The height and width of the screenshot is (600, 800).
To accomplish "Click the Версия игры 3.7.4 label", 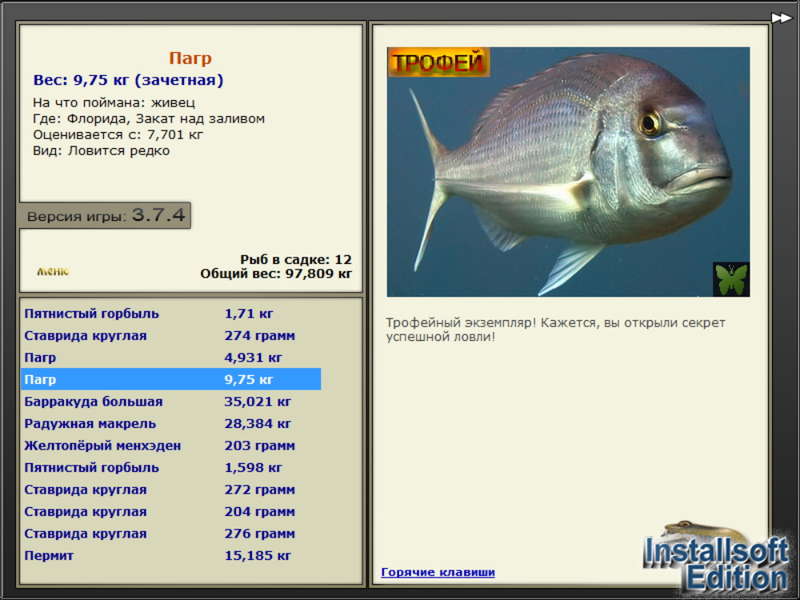I will tap(105, 215).
